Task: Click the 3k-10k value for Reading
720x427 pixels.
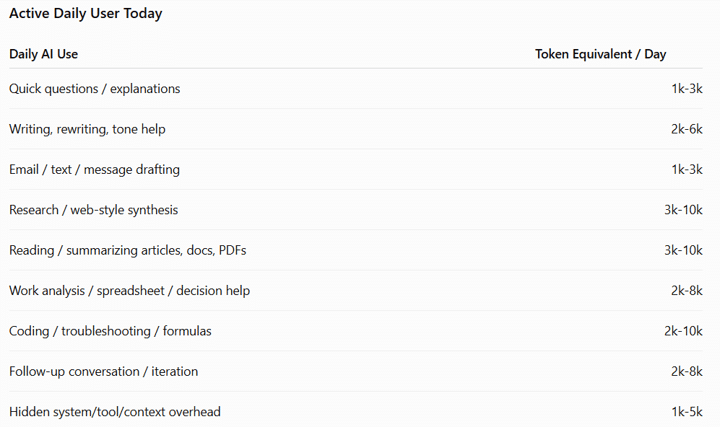Action: 683,250
